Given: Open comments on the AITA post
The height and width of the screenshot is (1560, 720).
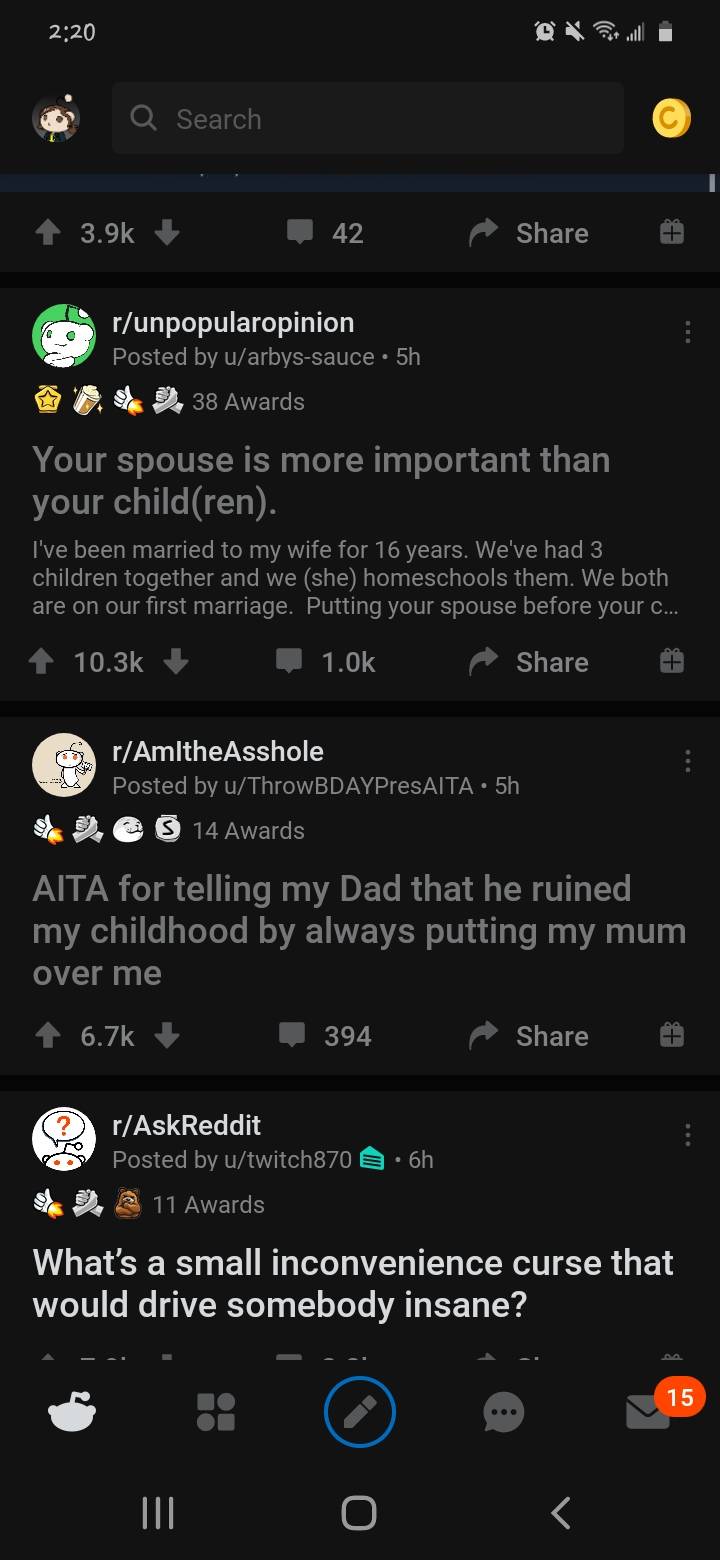Looking at the screenshot, I should [326, 1036].
